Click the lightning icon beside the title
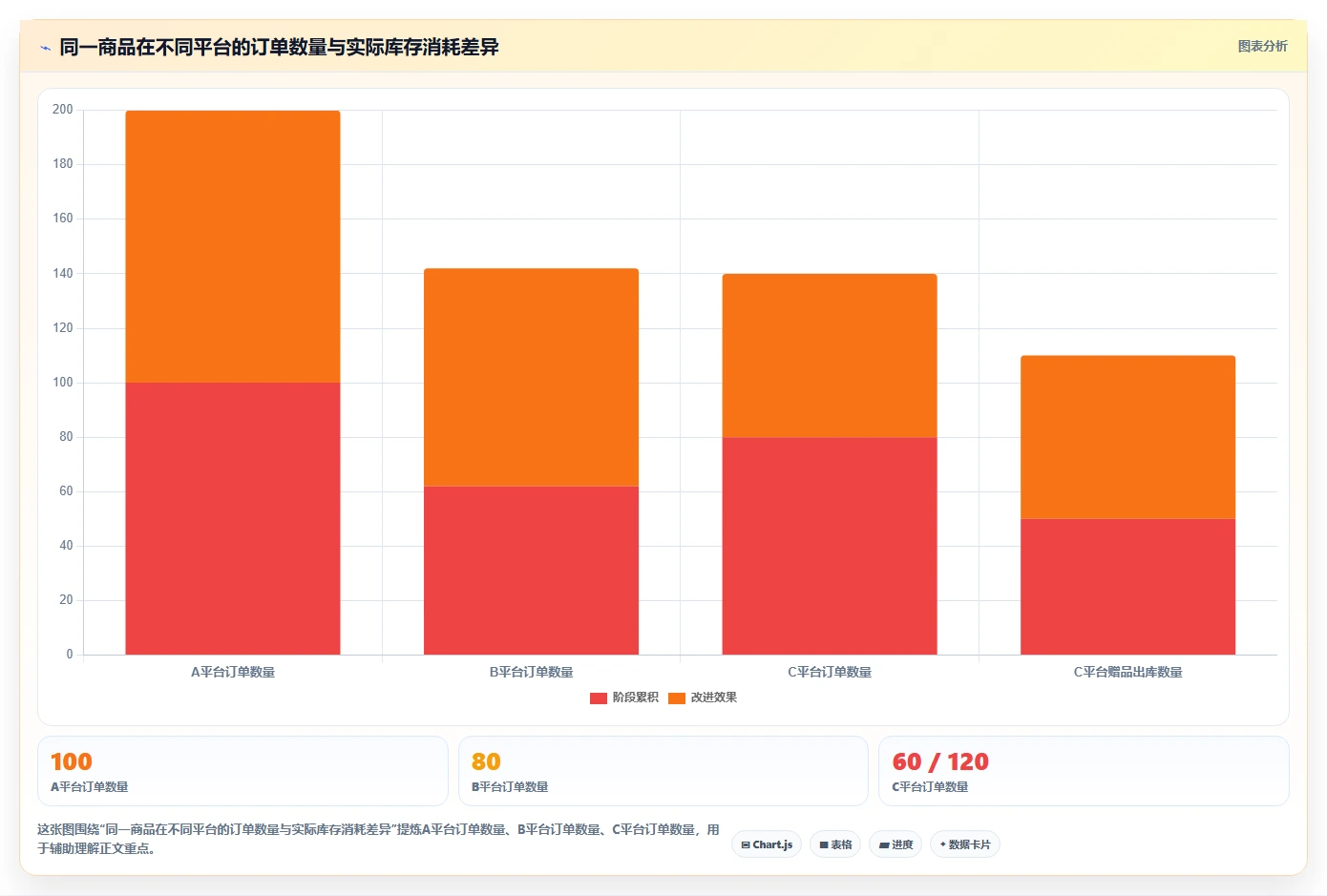Viewport: 1327px width, 896px height. click(45, 48)
